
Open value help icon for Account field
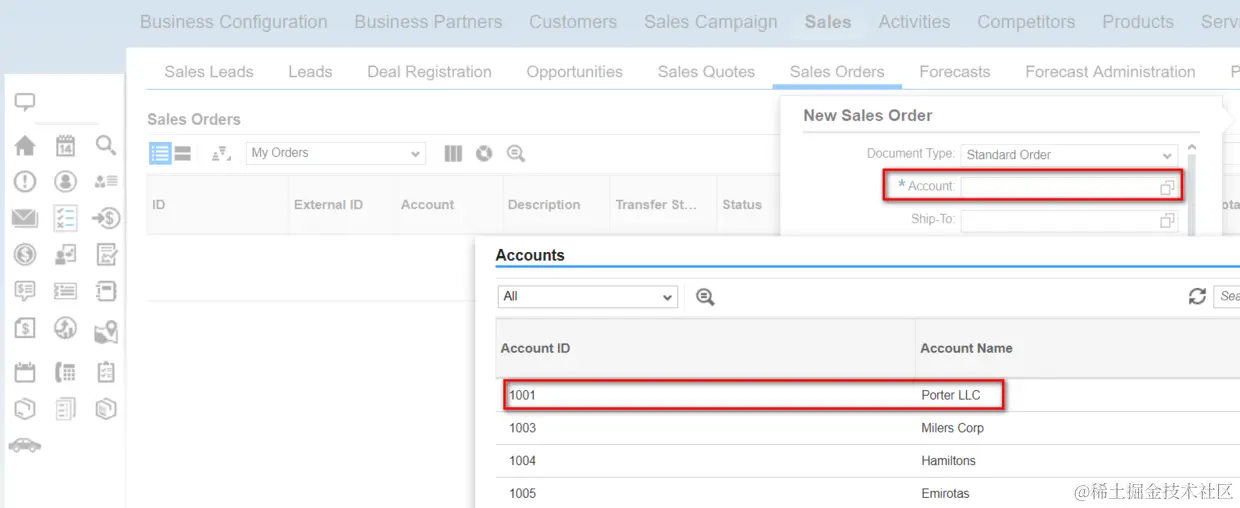click(1167, 187)
